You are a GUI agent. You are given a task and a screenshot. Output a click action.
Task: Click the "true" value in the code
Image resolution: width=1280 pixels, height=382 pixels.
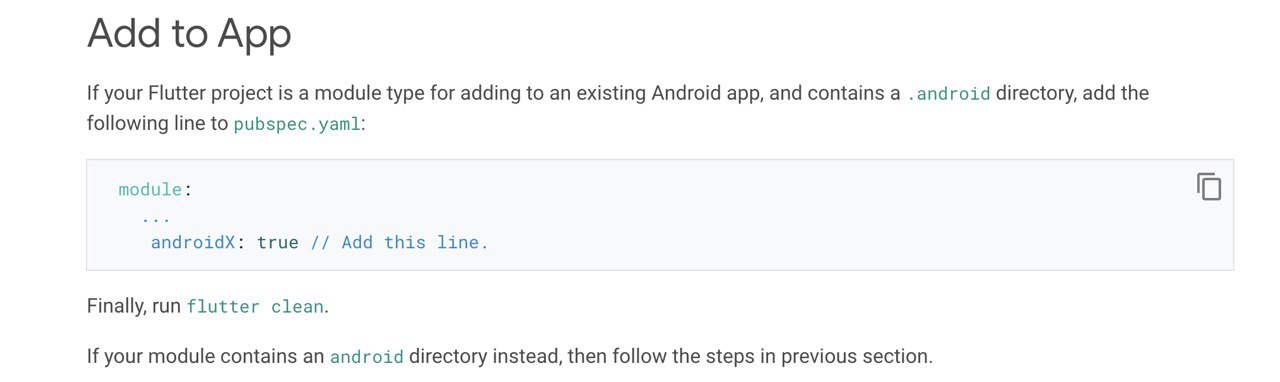[278, 243]
